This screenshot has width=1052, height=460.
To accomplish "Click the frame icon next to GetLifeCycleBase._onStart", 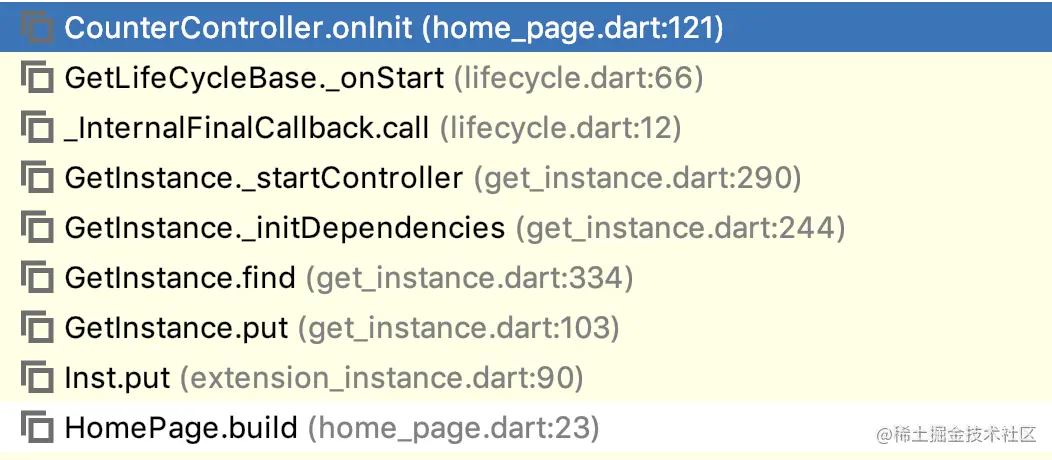I will coord(37,78).
